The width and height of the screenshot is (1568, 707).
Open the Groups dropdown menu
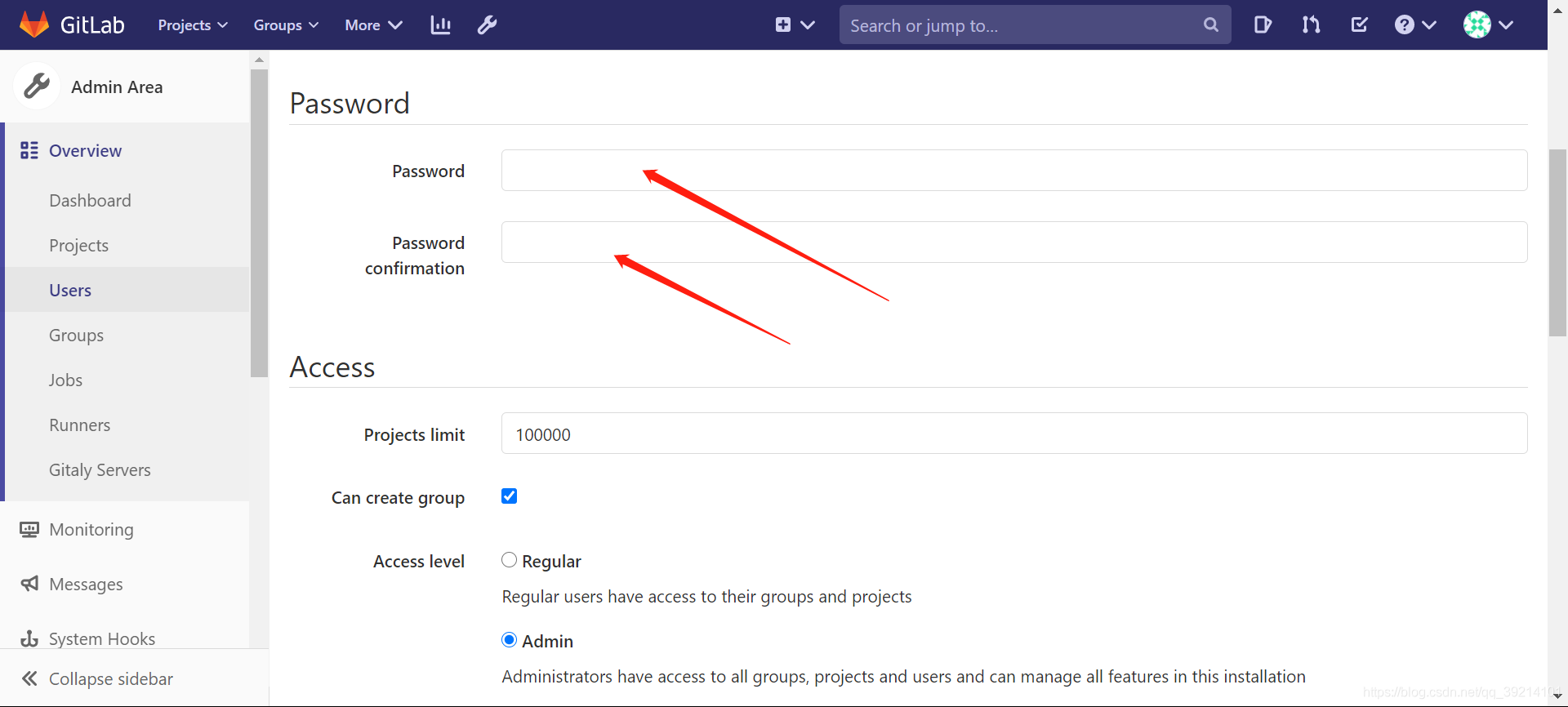[x=286, y=25]
